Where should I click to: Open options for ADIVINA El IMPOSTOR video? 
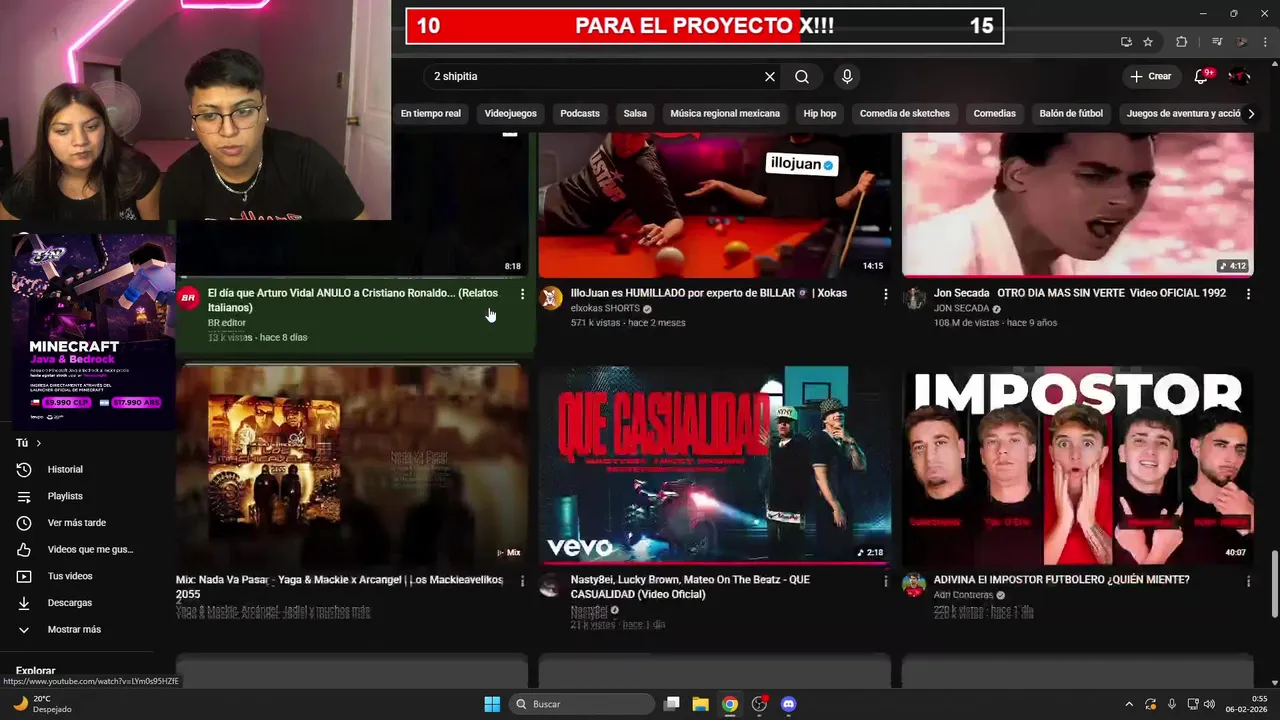[x=1248, y=581]
